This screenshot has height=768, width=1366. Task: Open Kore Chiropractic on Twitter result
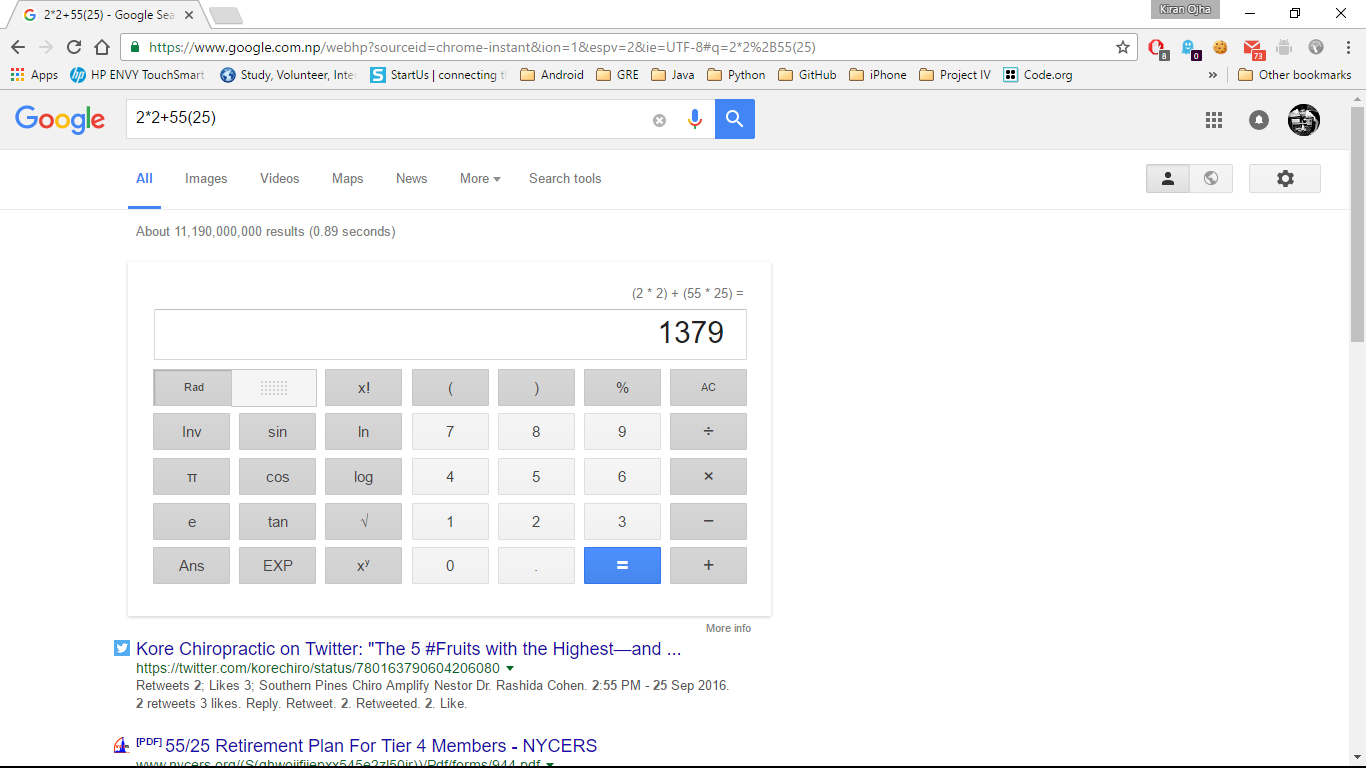[x=408, y=649]
